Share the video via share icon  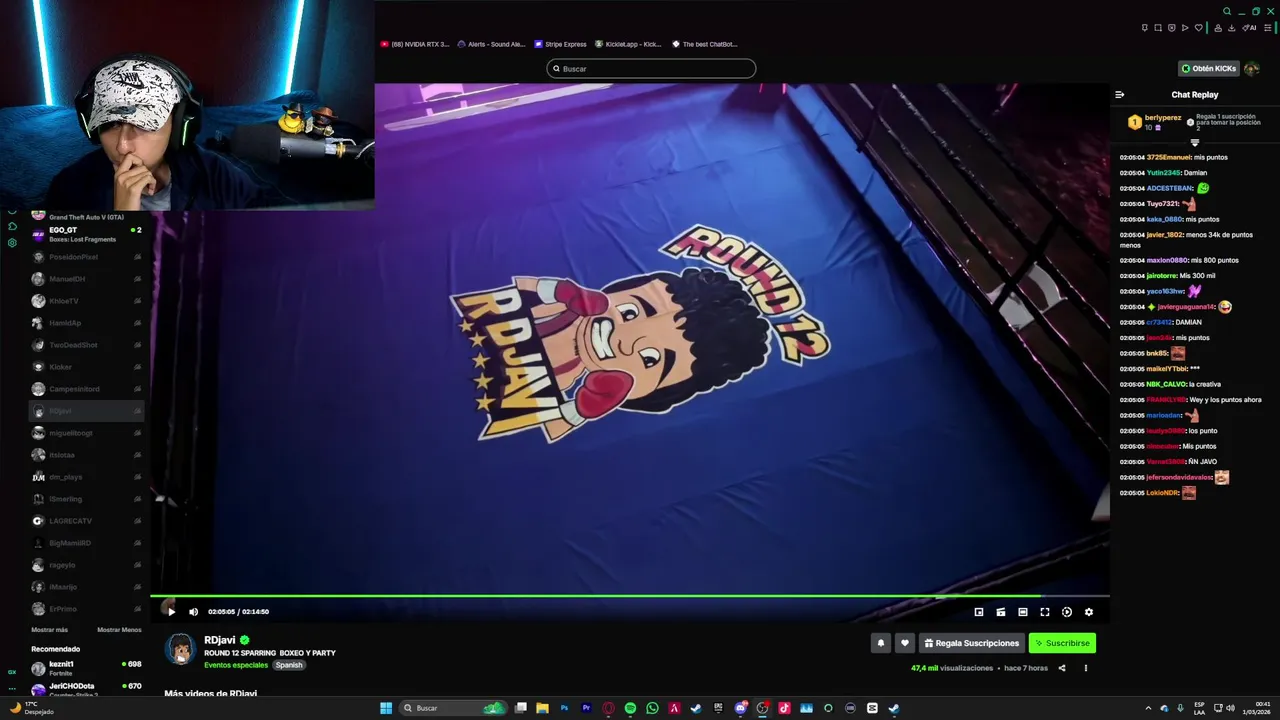1062,668
